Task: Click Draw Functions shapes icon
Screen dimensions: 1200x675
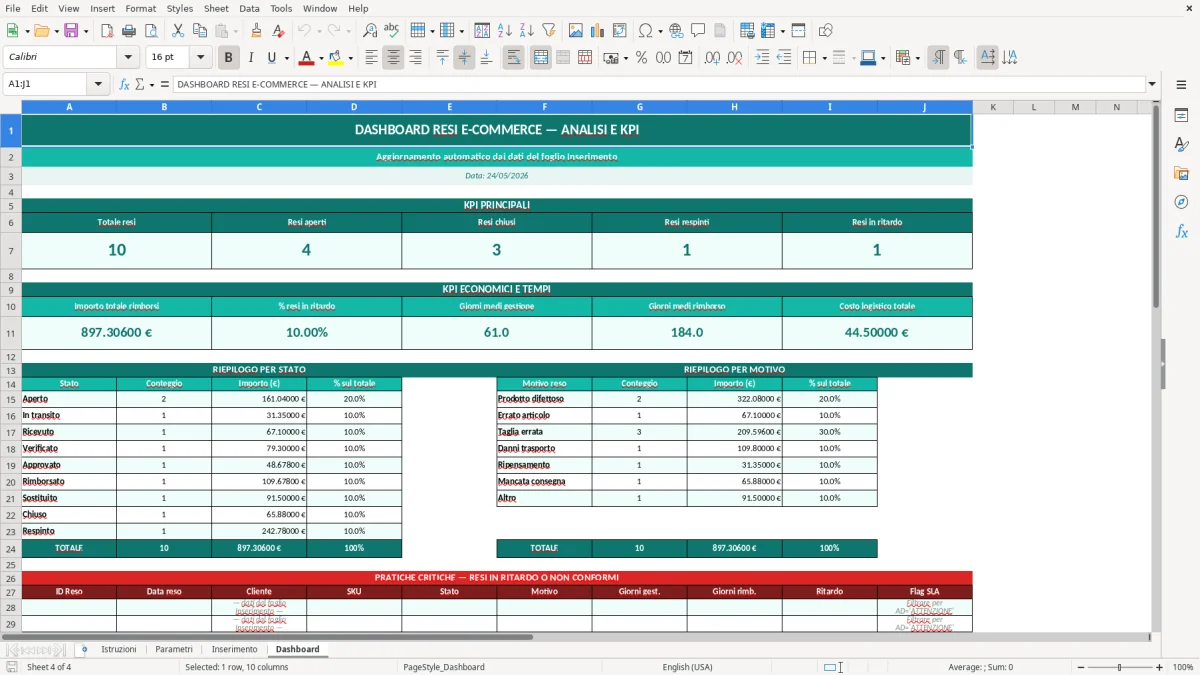Action: coord(825,31)
